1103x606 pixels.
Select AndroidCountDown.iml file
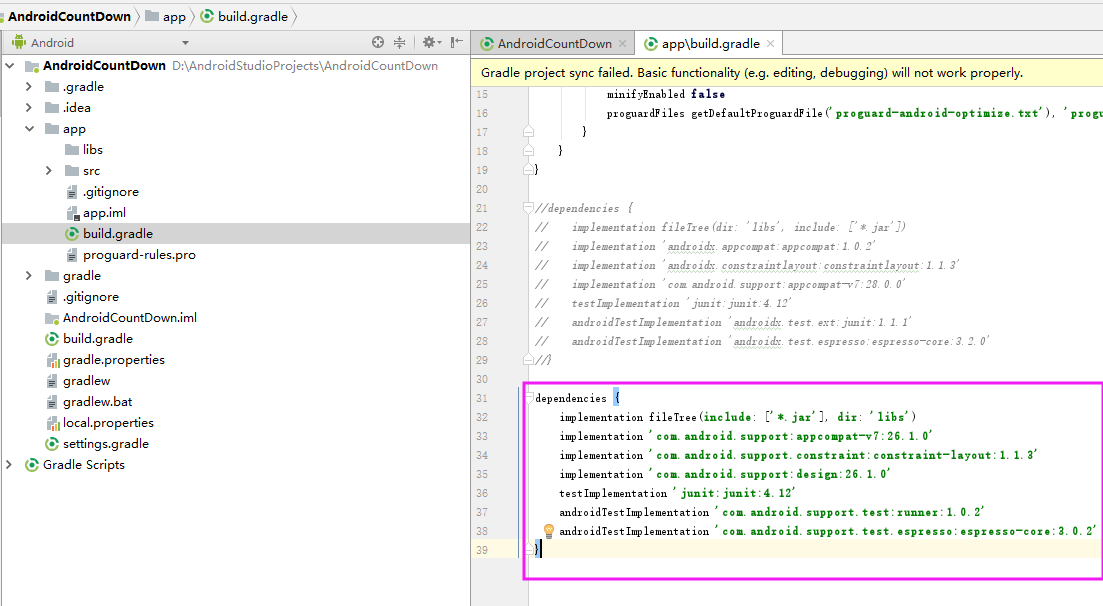[129, 317]
